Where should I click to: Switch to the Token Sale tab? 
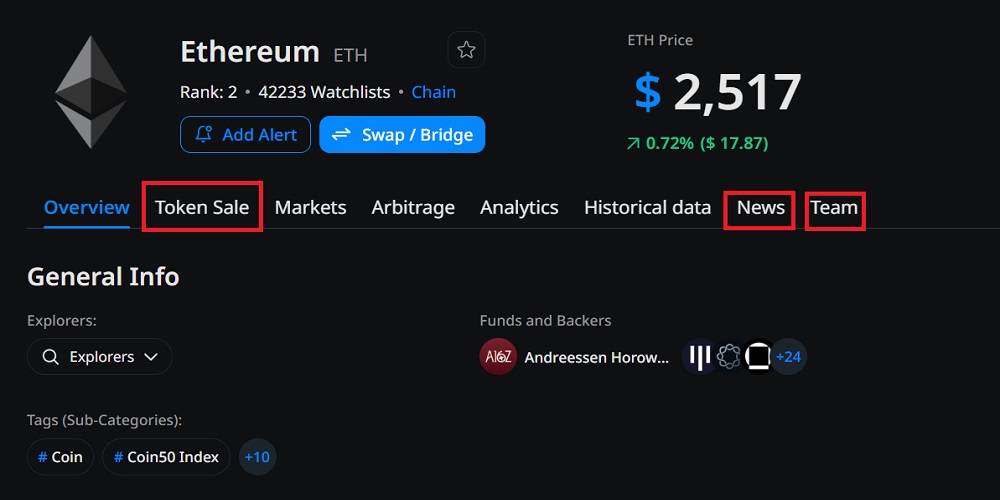tap(202, 208)
